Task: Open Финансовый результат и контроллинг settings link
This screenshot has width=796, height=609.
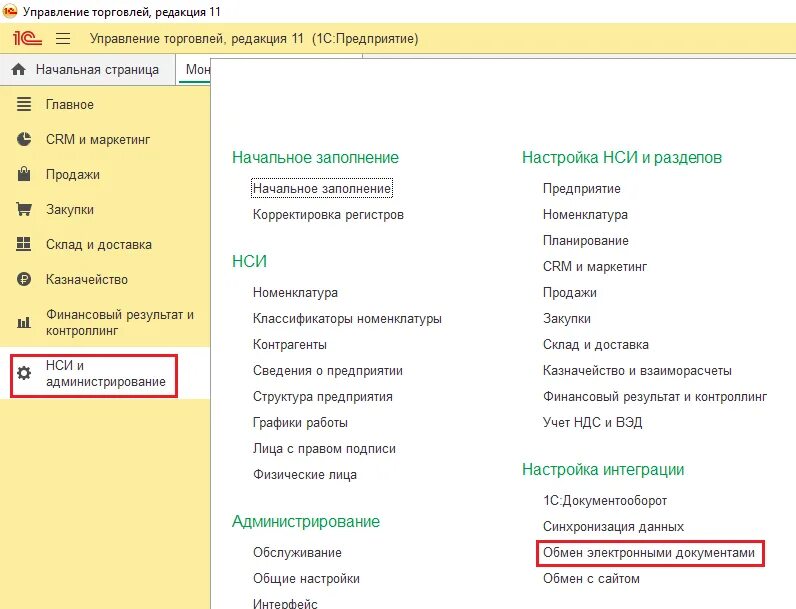Action: pos(655,396)
